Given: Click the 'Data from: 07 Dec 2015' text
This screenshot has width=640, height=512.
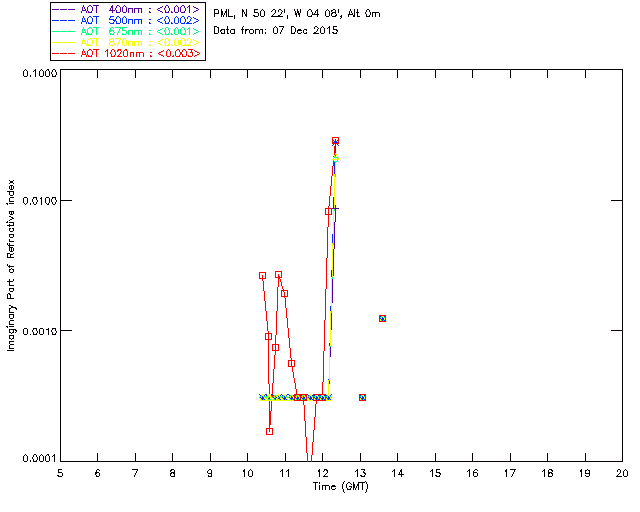Looking at the screenshot, I should coord(276,31).
